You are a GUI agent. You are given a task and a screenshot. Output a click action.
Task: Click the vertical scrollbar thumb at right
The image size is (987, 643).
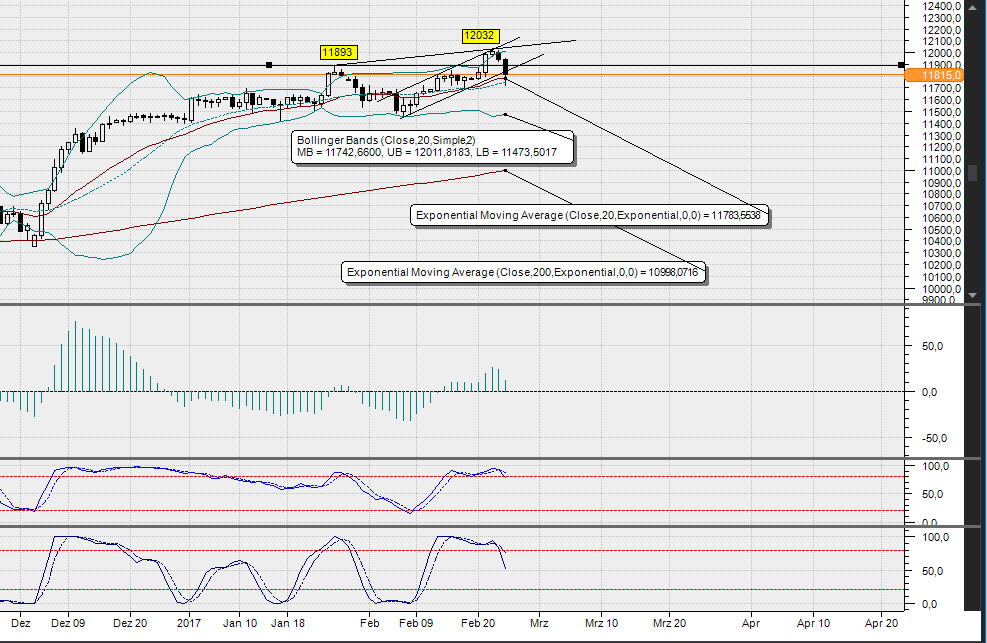(x=973, y=172)
